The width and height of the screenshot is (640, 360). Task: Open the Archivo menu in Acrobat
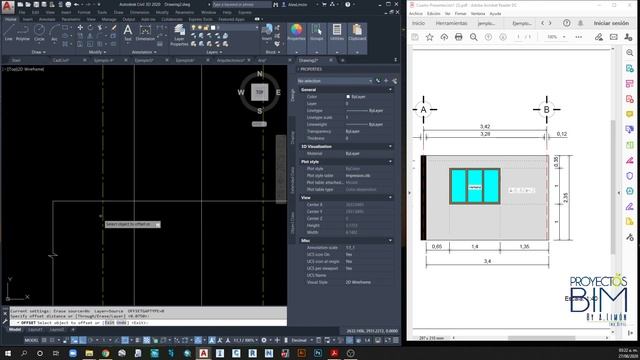(416, 13)
